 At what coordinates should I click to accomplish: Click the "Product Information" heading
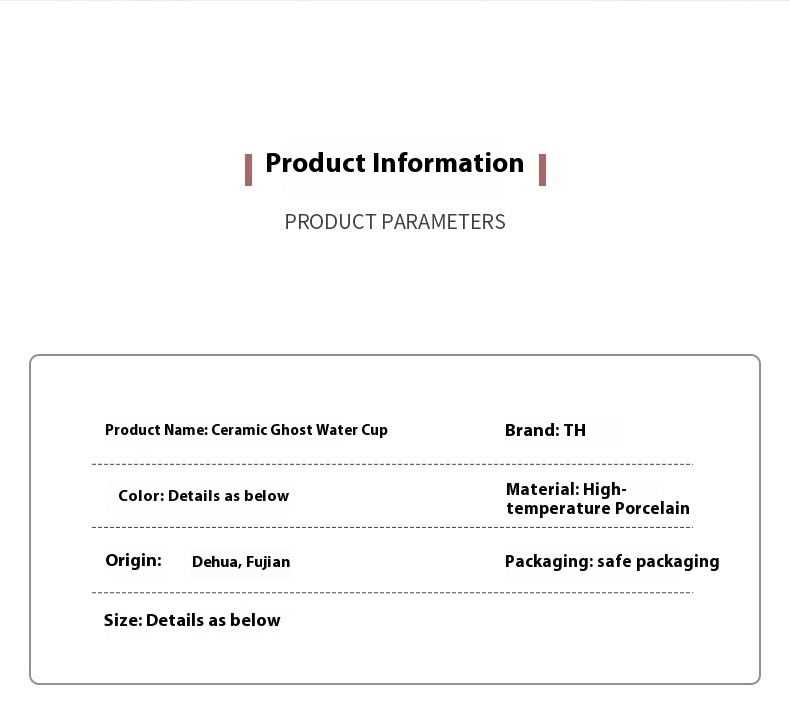coord(394,163)
